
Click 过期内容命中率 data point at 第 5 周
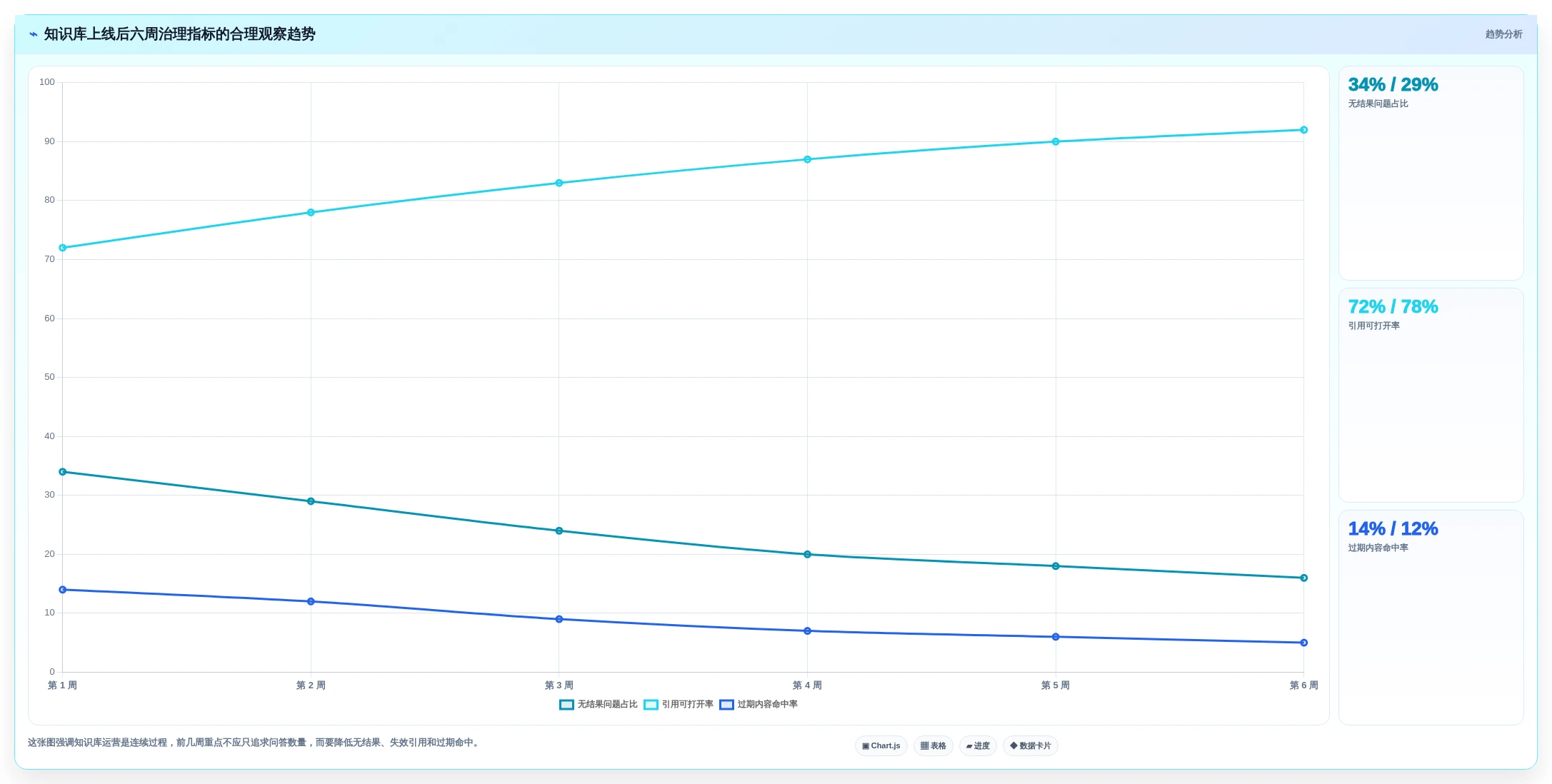tap(1056, 637)
